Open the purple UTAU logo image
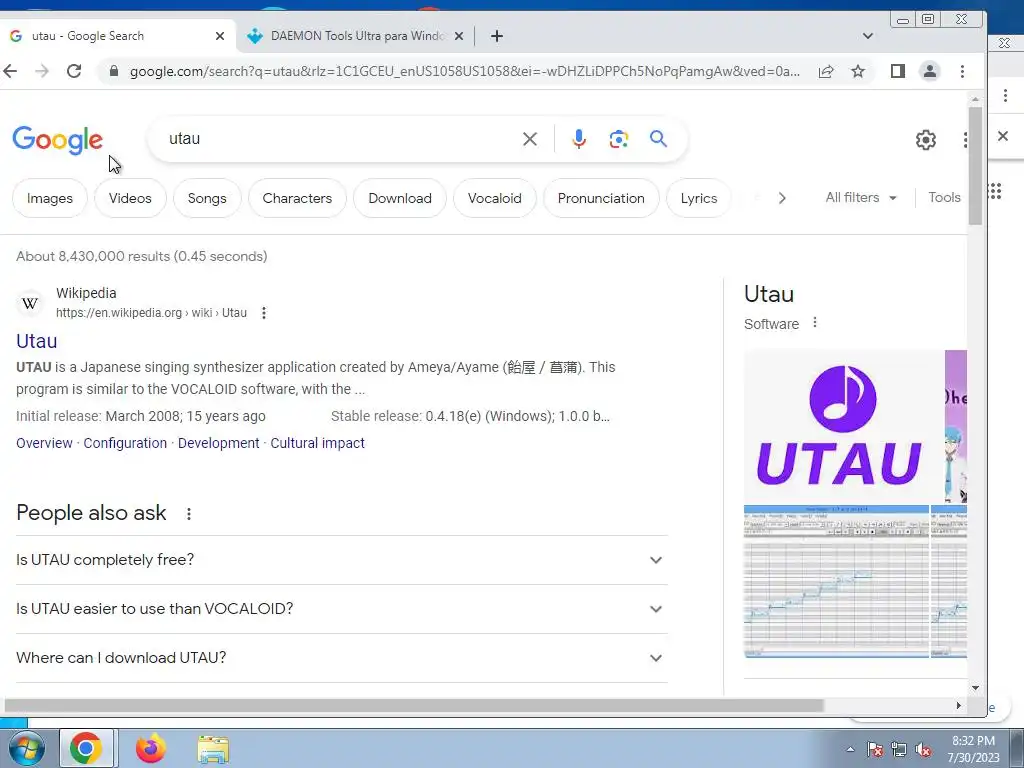Image resolution: width=1024 pixels, height=768 pixels. pyautogui.click(x=842, y=426)
